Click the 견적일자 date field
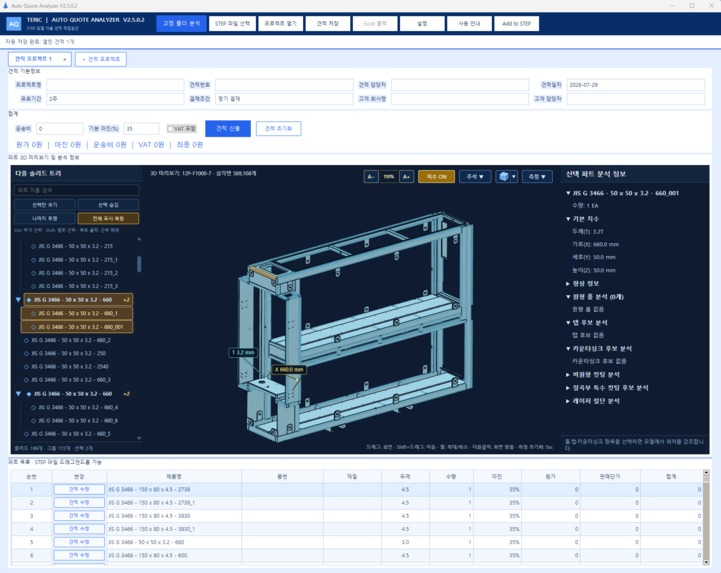The height and width of the screenshot is (573, 721). 635,85
